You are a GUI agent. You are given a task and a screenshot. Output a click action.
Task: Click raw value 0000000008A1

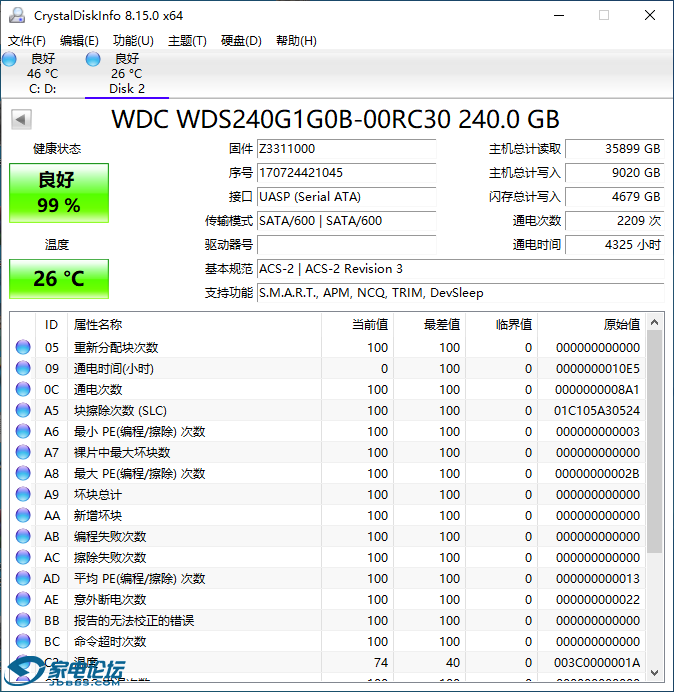click(598, 389)
